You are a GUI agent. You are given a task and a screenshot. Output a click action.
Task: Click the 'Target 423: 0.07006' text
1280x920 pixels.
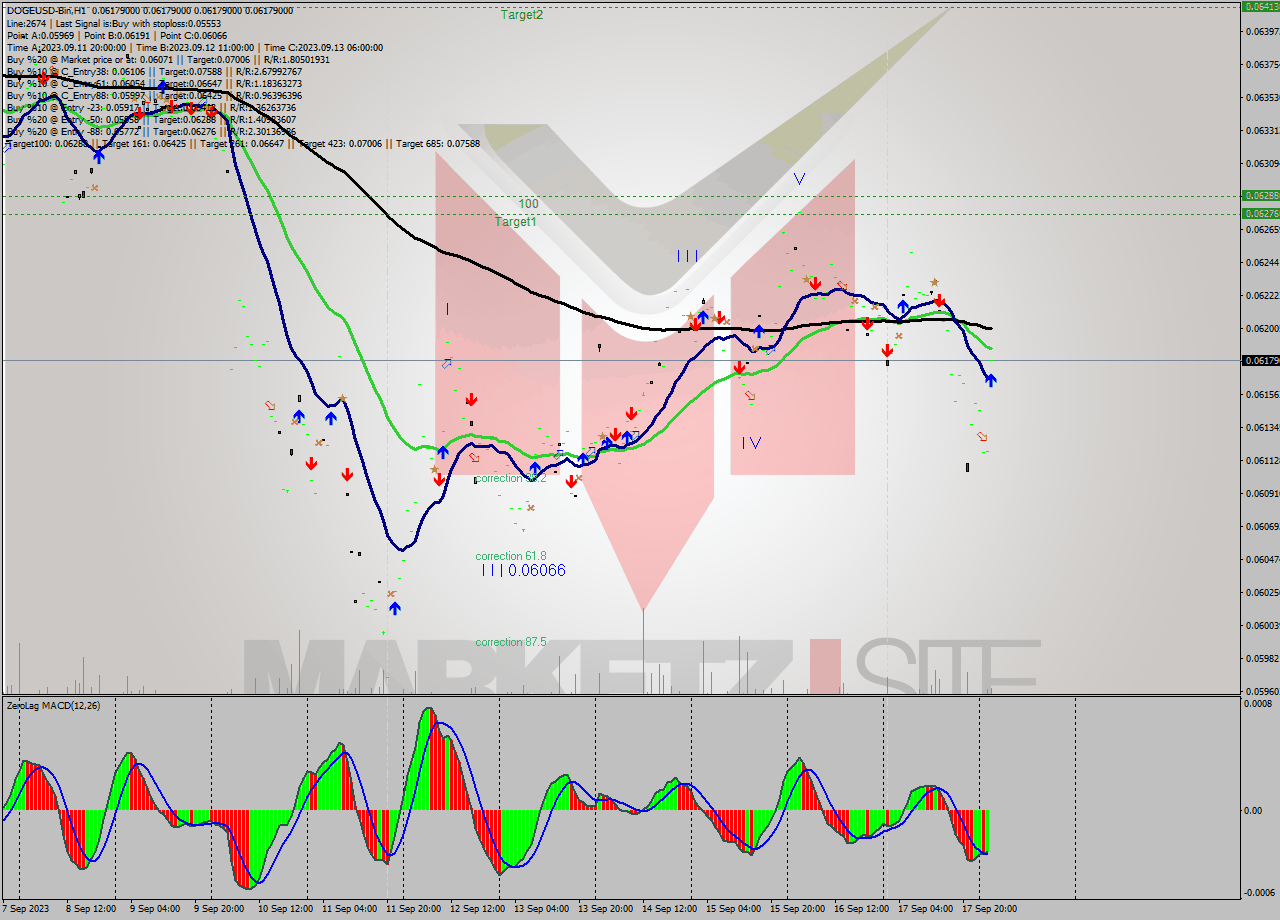coord(342,143)
